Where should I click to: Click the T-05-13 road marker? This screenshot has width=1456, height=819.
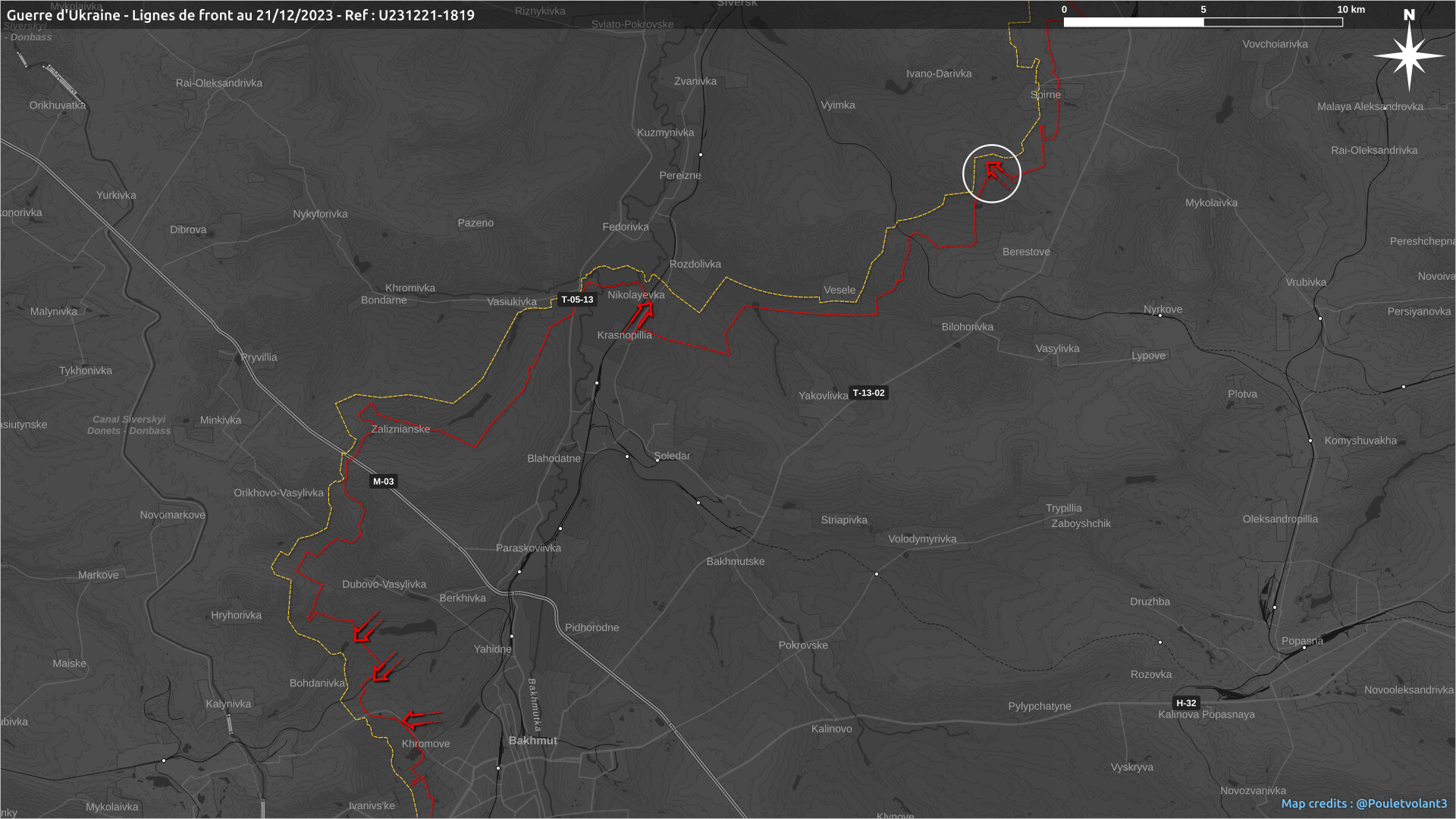[x=577, y=300]
